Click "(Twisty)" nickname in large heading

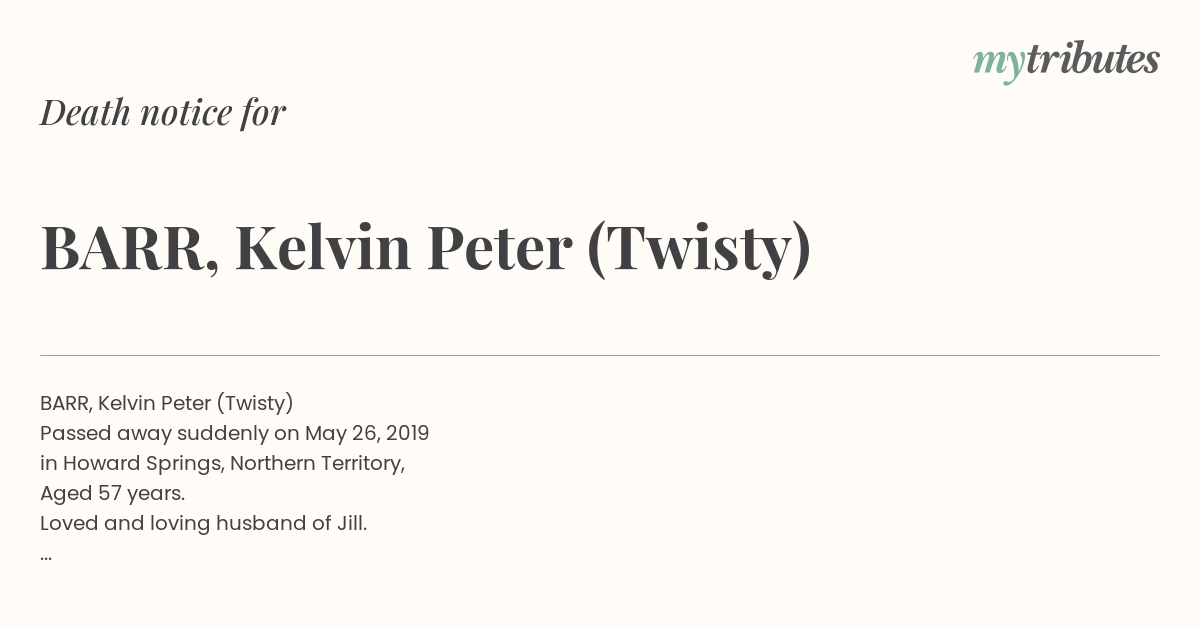pos(700,250)
